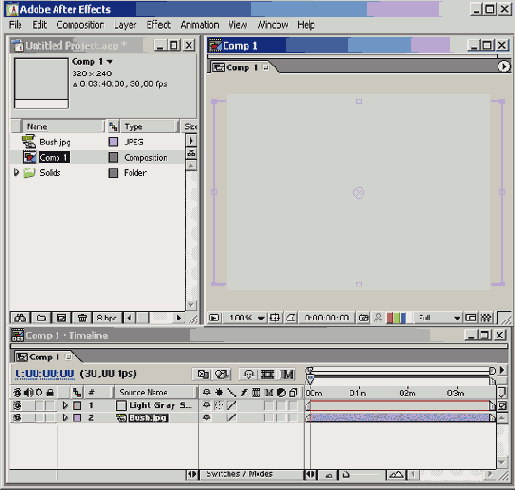Click the new composition icon in Project panel
This screenshot has width=515, height=490.
61,318
